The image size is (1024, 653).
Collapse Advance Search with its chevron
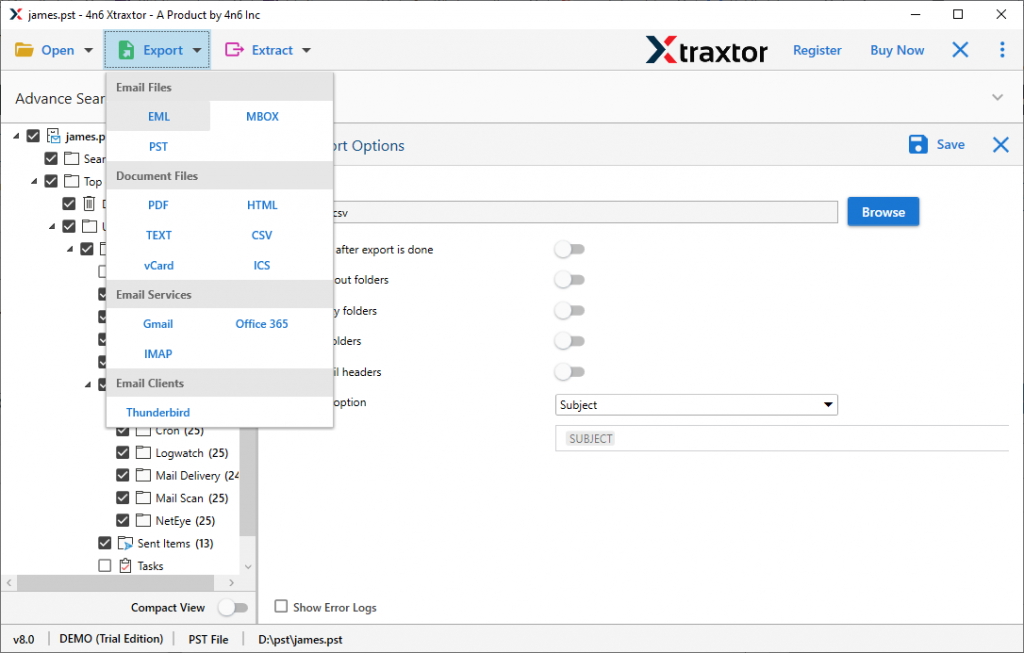click(x=997, y=98)
